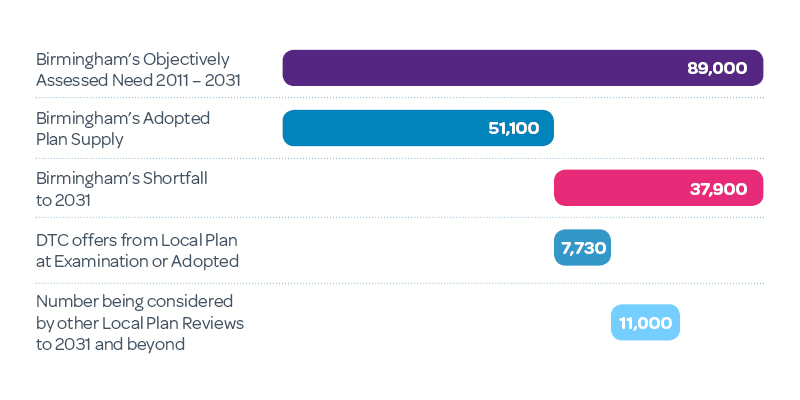Click dotted divider under Adopted Plan Supply row
Viewport: 800px width, 400px height.
coord(400,158)
